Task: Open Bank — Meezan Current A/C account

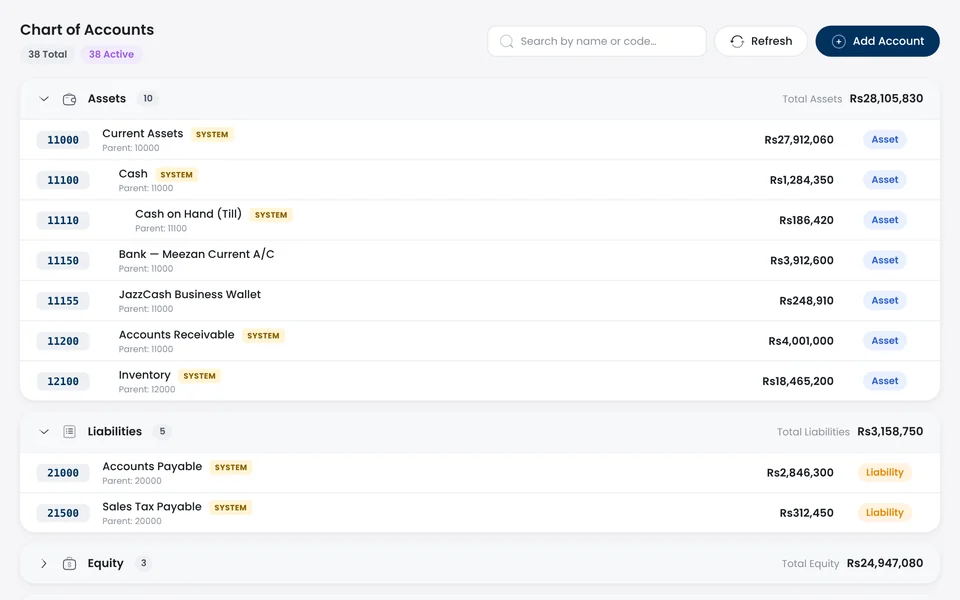Action: pos(480,260)
